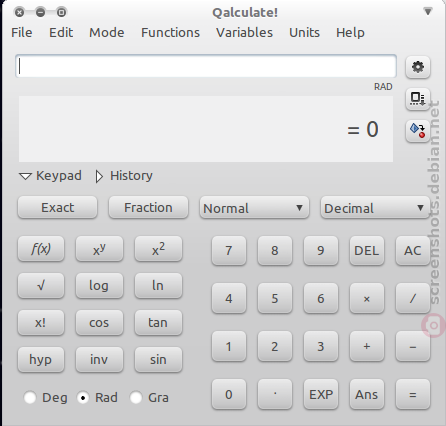Click the multiplication × key
Viewport: 446px width, 426px height.
pyautogui.click(x=367, y=299)
